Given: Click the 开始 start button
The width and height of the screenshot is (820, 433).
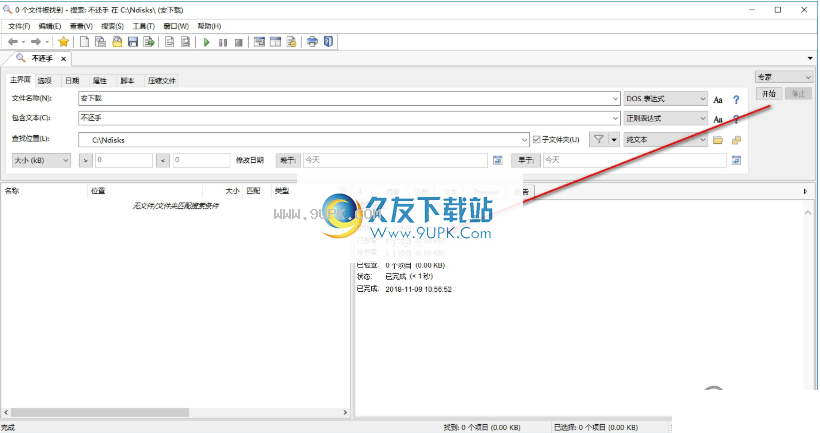Looking at the screenshot, I should 769,94.
